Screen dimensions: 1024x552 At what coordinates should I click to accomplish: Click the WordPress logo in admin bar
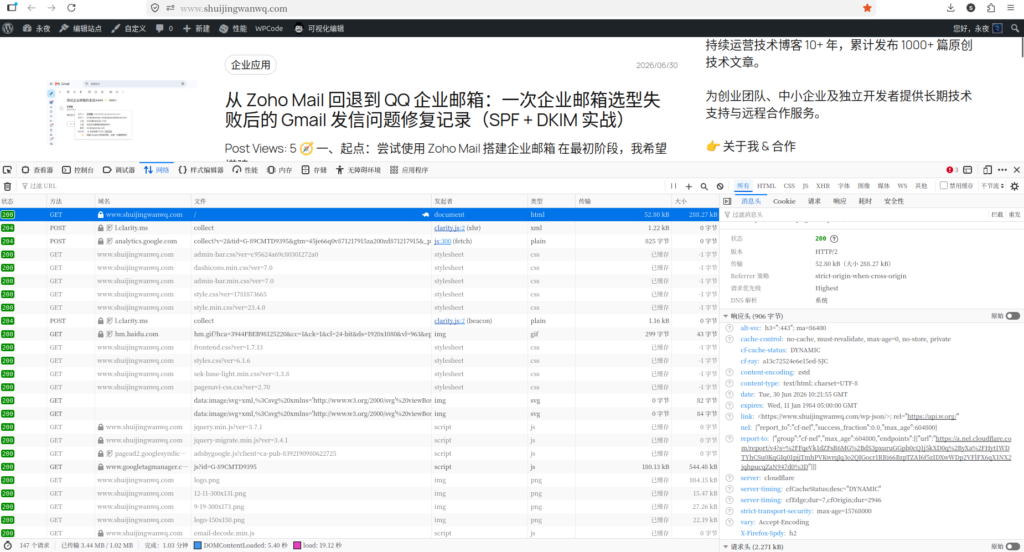pos(8,28)
